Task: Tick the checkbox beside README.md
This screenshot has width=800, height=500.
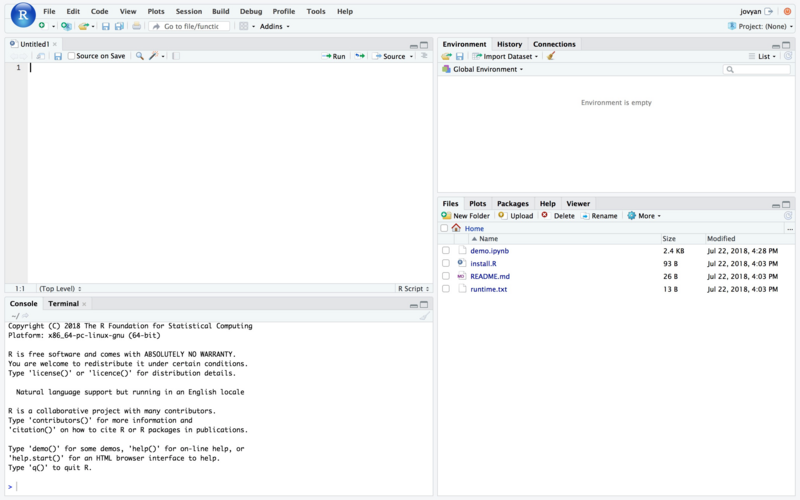Action: 446,276
